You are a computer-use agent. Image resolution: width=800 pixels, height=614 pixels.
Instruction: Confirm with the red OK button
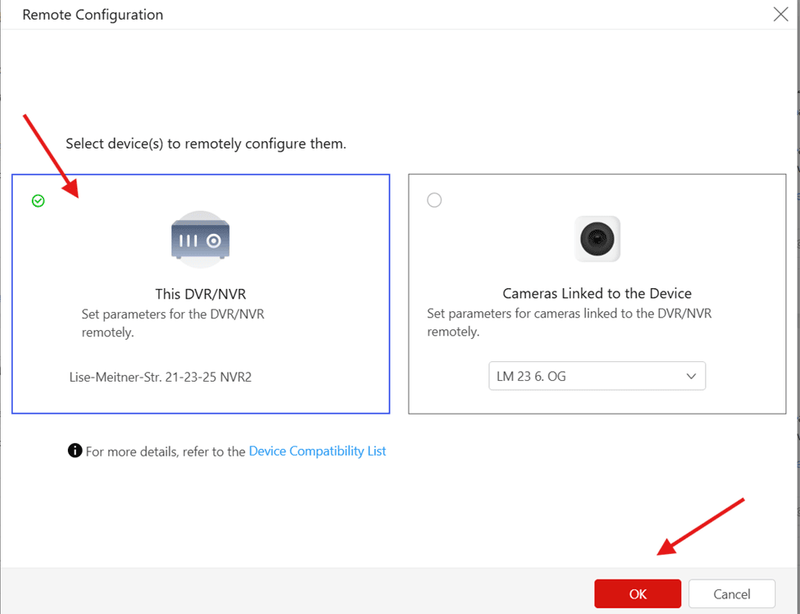(638, 594)
